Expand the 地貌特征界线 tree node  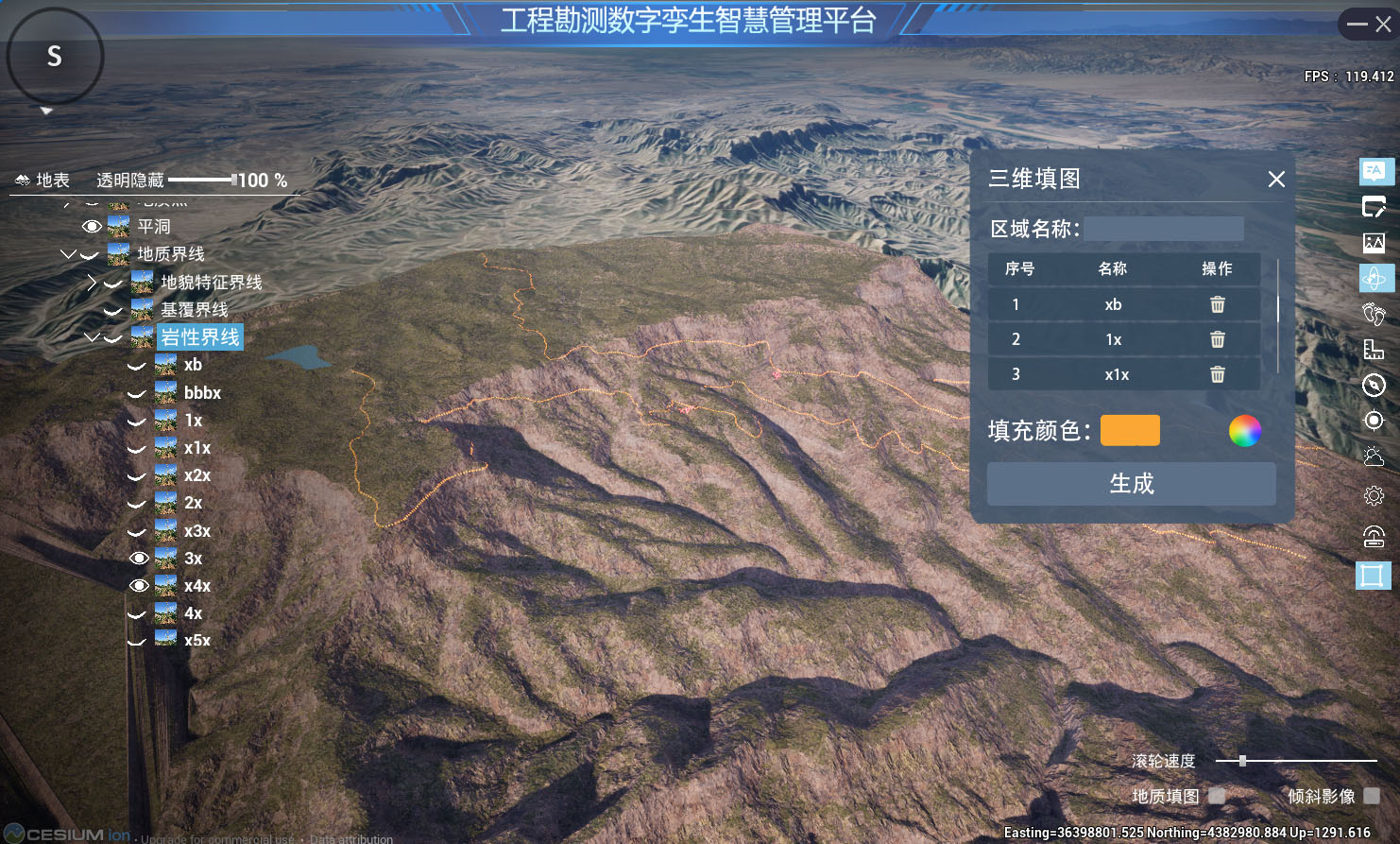(92, 282)
